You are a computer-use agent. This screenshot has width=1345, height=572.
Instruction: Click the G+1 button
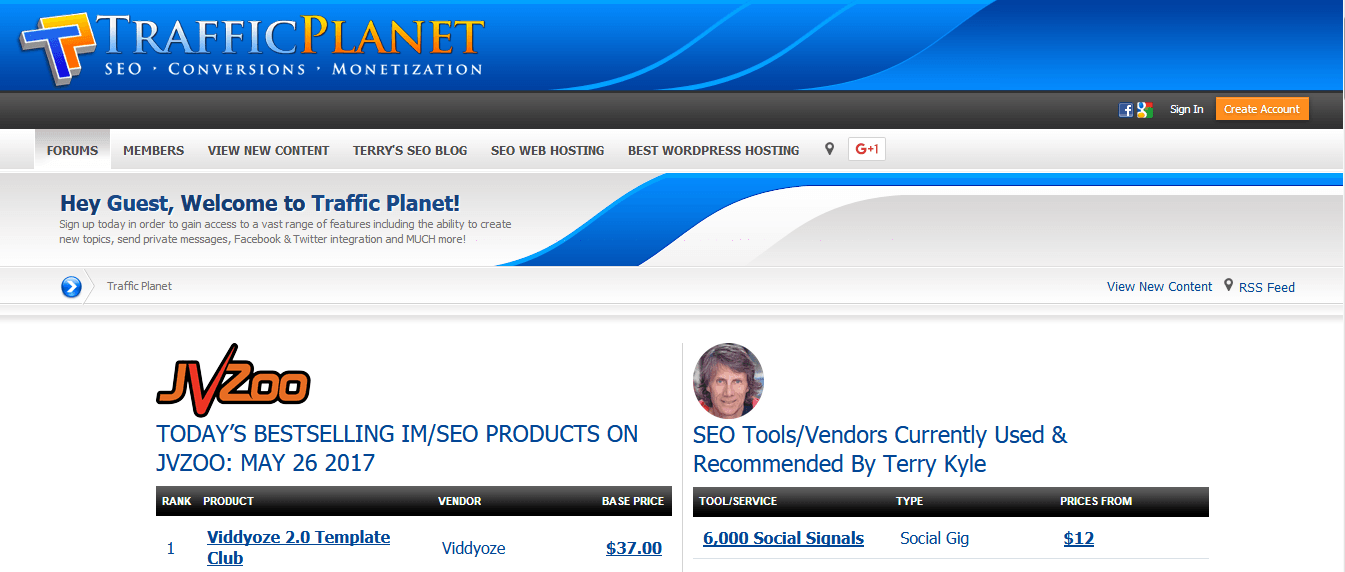pyautogui.click(x=867, y=149)
